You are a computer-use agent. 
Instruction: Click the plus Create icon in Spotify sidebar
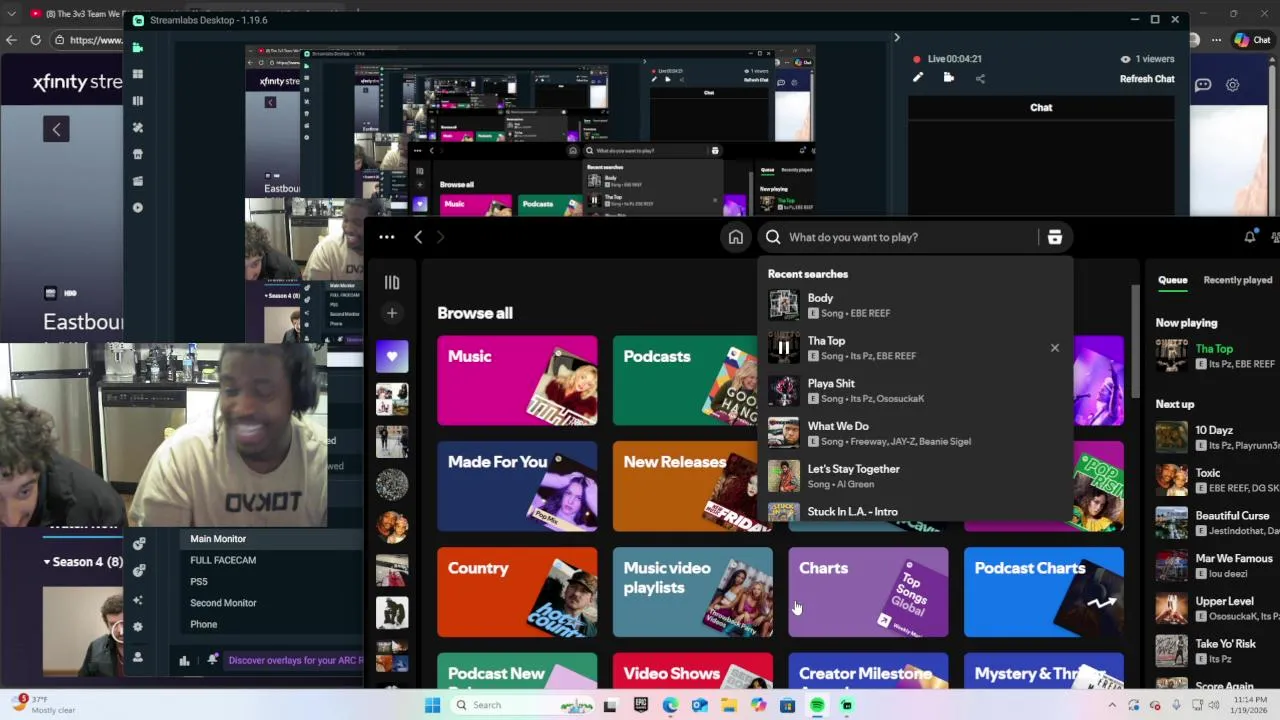tap(392, 313)
